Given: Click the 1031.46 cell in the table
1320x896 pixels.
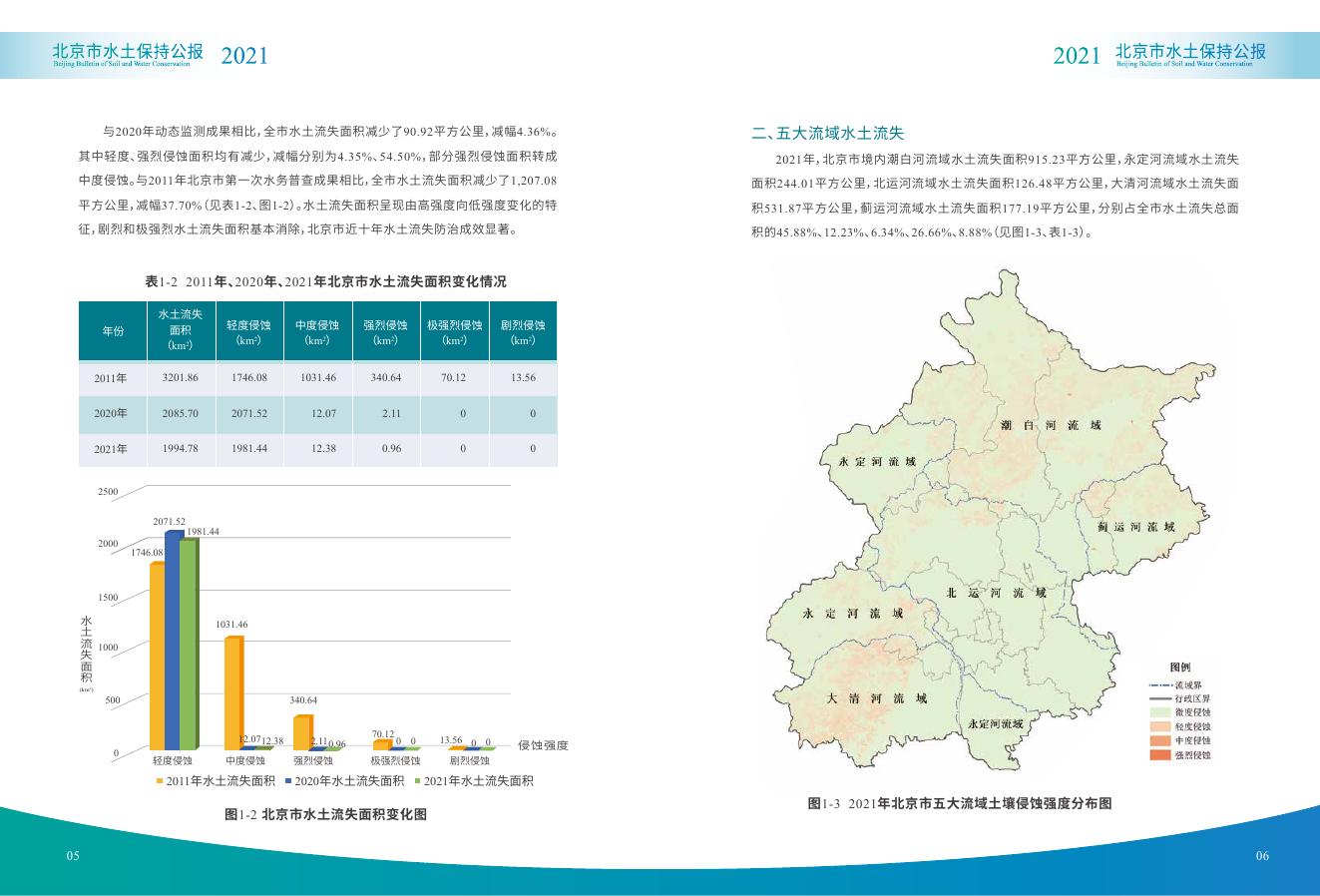Looking at the screenshot, I should (x=317, y=378).
